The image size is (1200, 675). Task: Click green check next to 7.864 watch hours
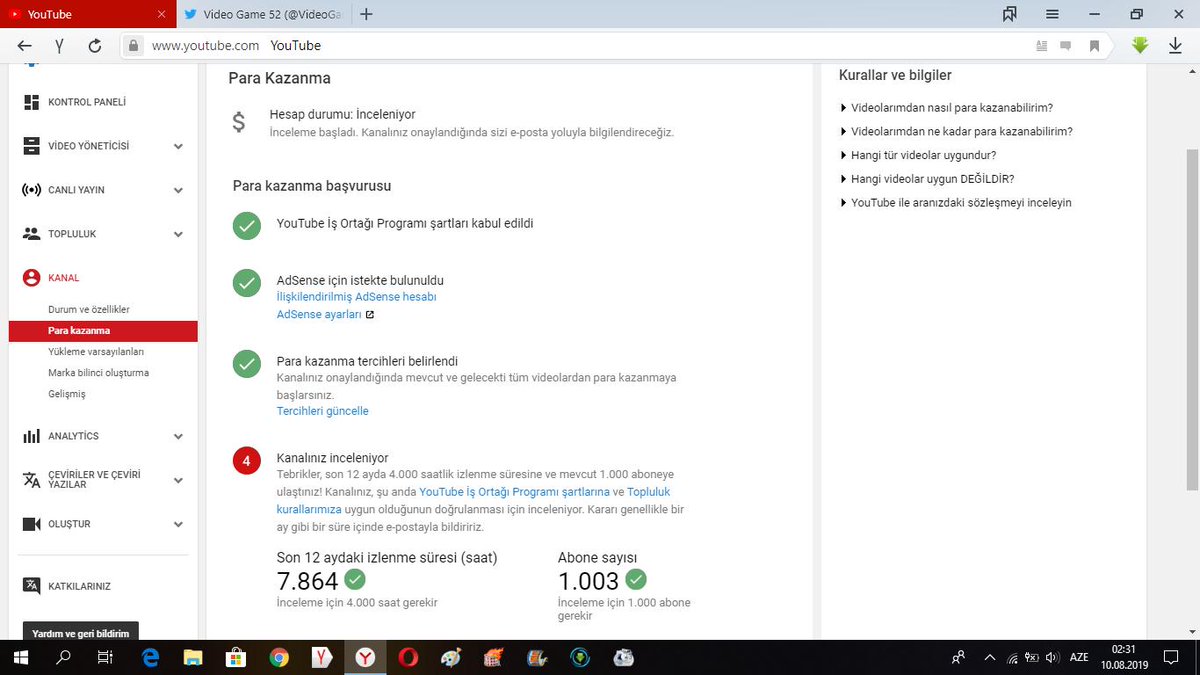[x=355, y=579]
